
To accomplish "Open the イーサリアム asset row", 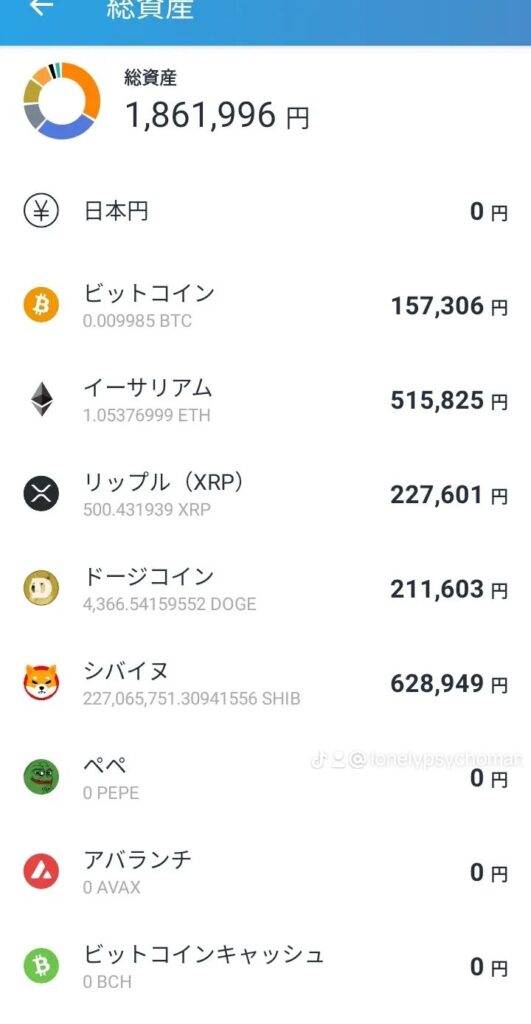I will [x=265, y=400].
